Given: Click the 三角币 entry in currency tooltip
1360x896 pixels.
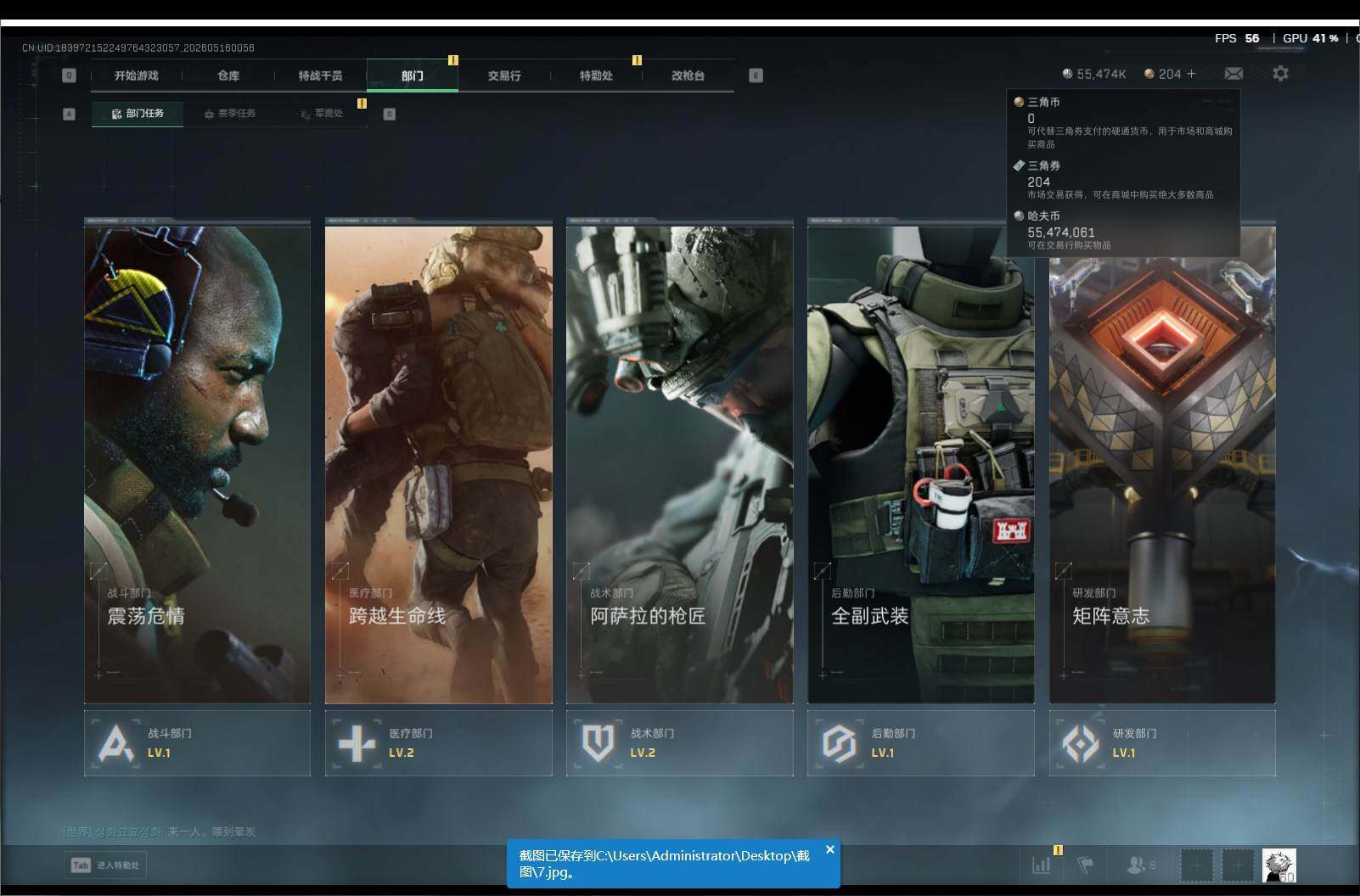Looking at the screenshot, I should (1122, 122).
